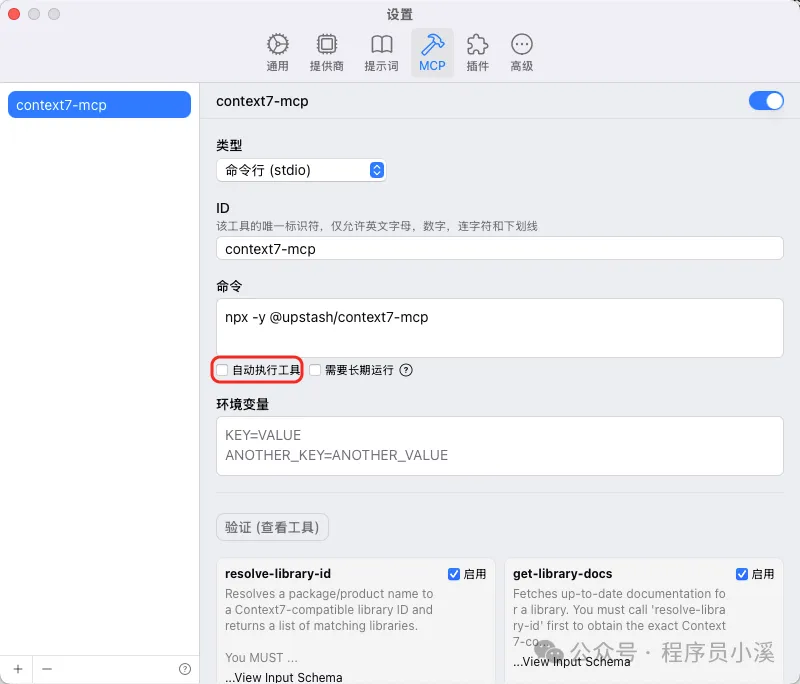800x684 pixels.
Task: Enable the 自动执行工具 checkbox
Action: click(x=221, y=370)
